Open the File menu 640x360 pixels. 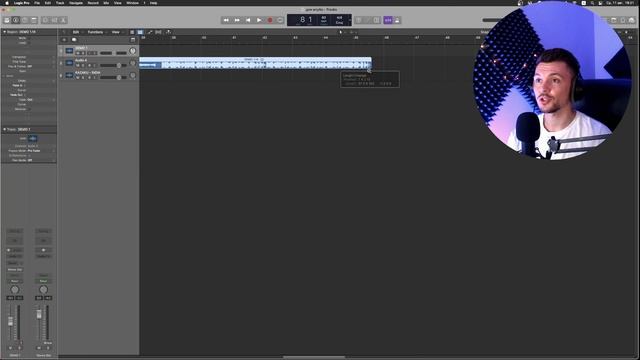tap(37, 3)
